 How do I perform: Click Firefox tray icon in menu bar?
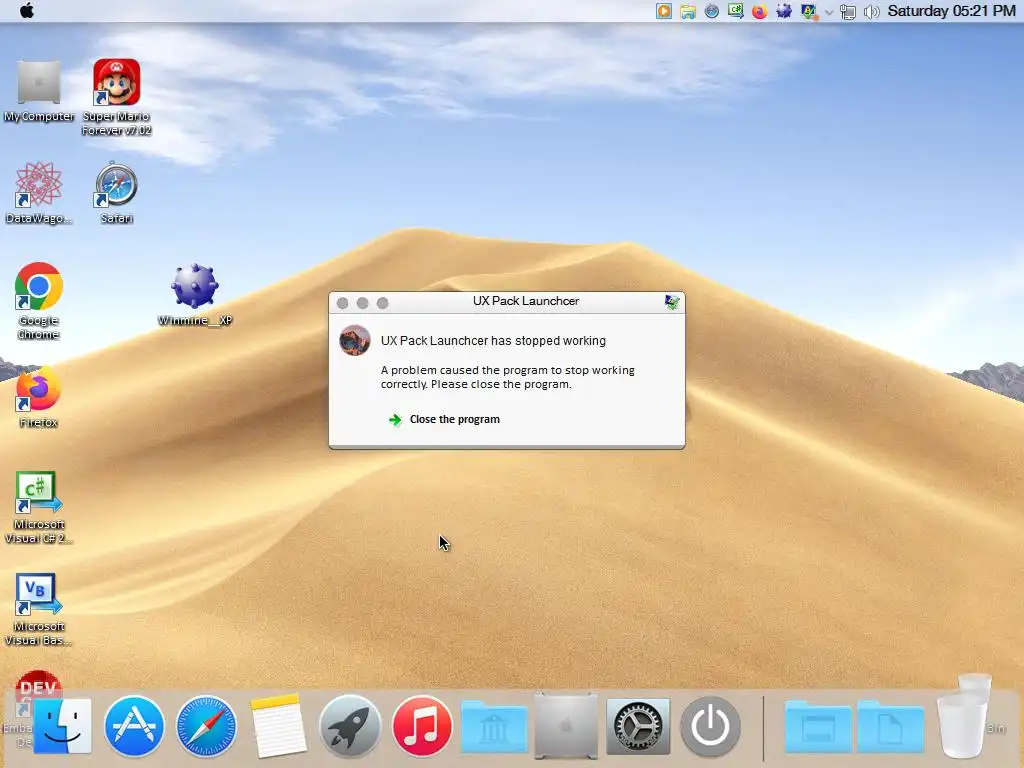(759, 11)
